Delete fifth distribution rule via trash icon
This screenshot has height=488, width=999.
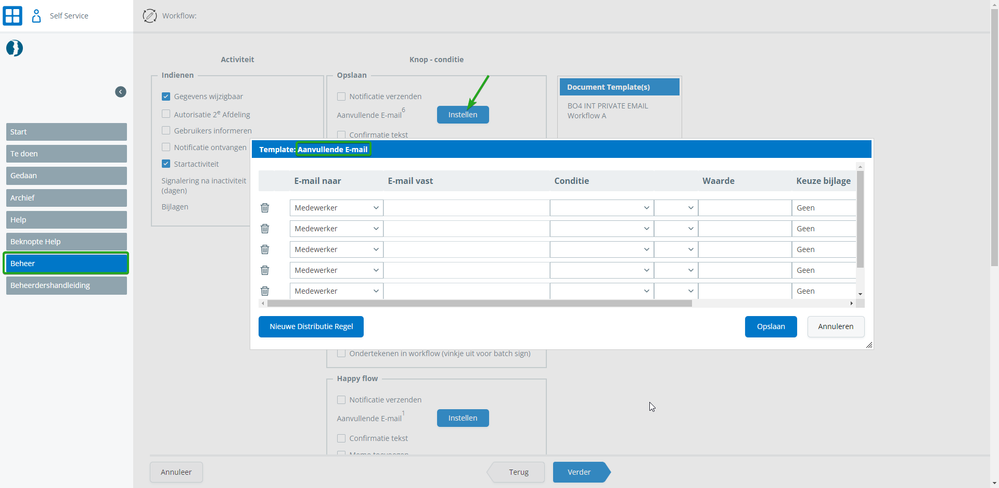265,291
